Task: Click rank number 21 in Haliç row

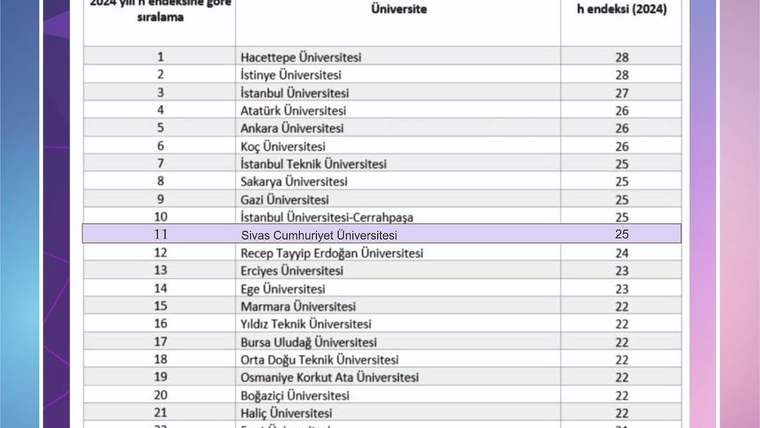Action: [160, 412]
